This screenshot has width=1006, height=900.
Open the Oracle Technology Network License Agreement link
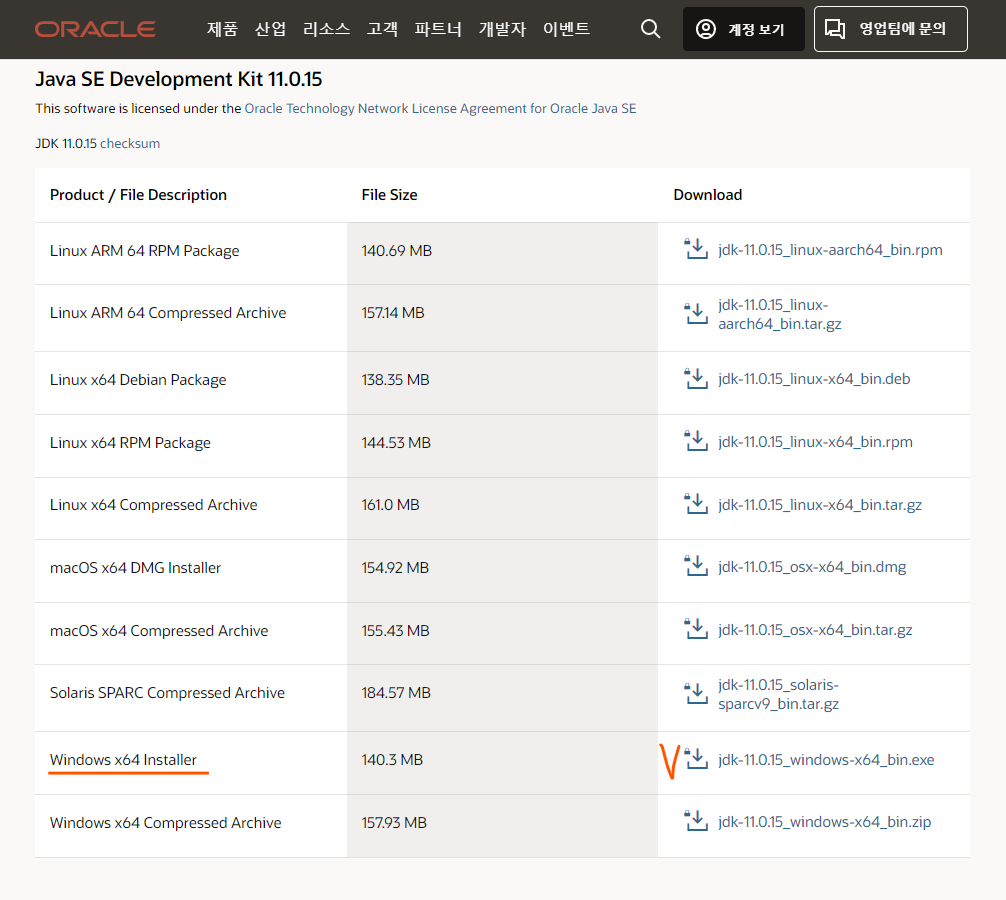440,108
